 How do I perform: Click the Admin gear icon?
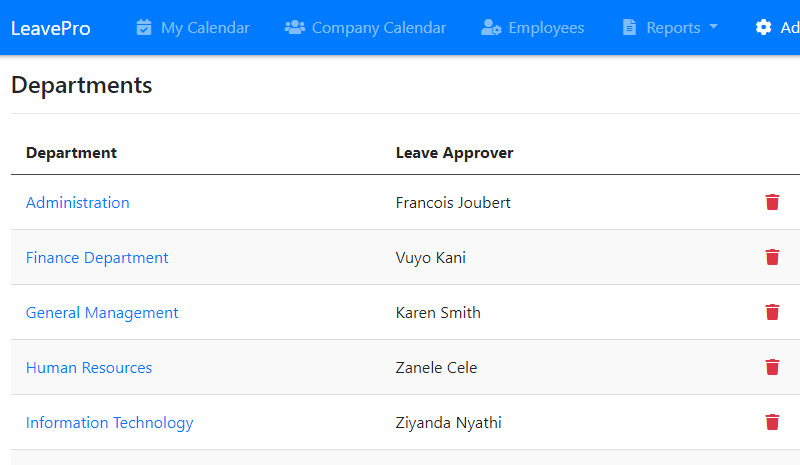point(764,27)
